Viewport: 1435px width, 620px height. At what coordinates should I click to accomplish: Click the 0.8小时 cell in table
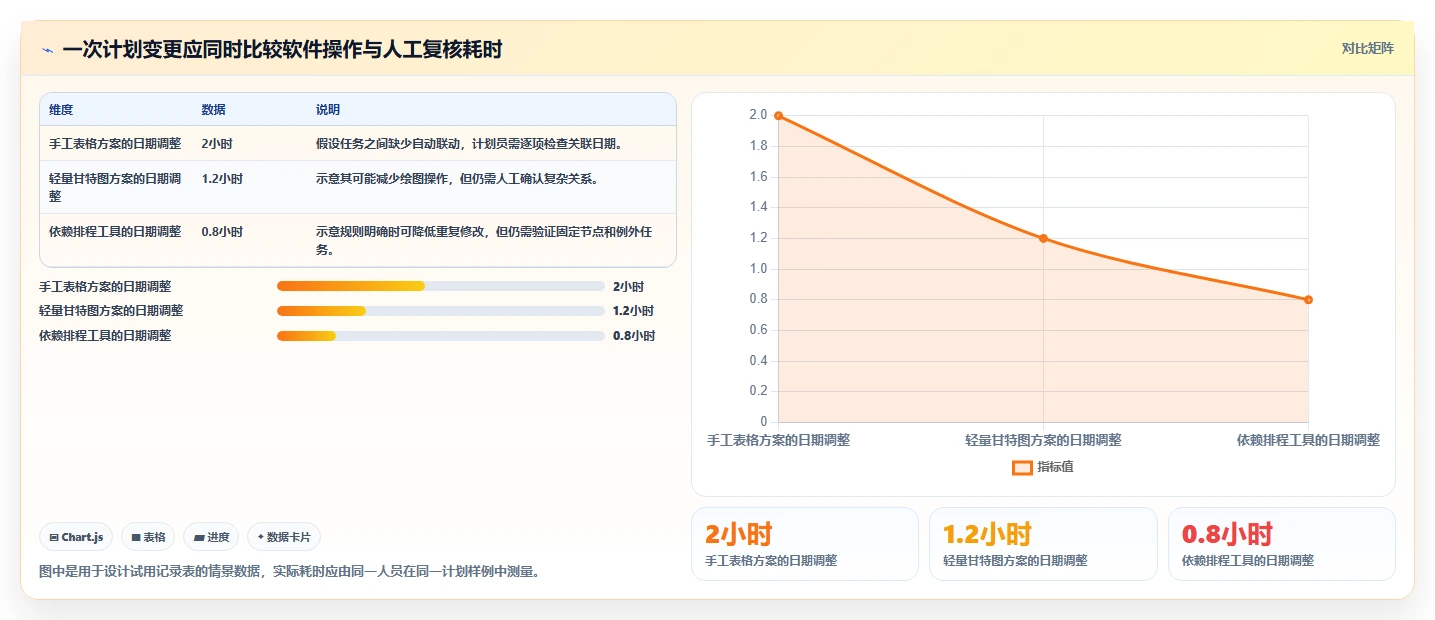coord(222,231)
